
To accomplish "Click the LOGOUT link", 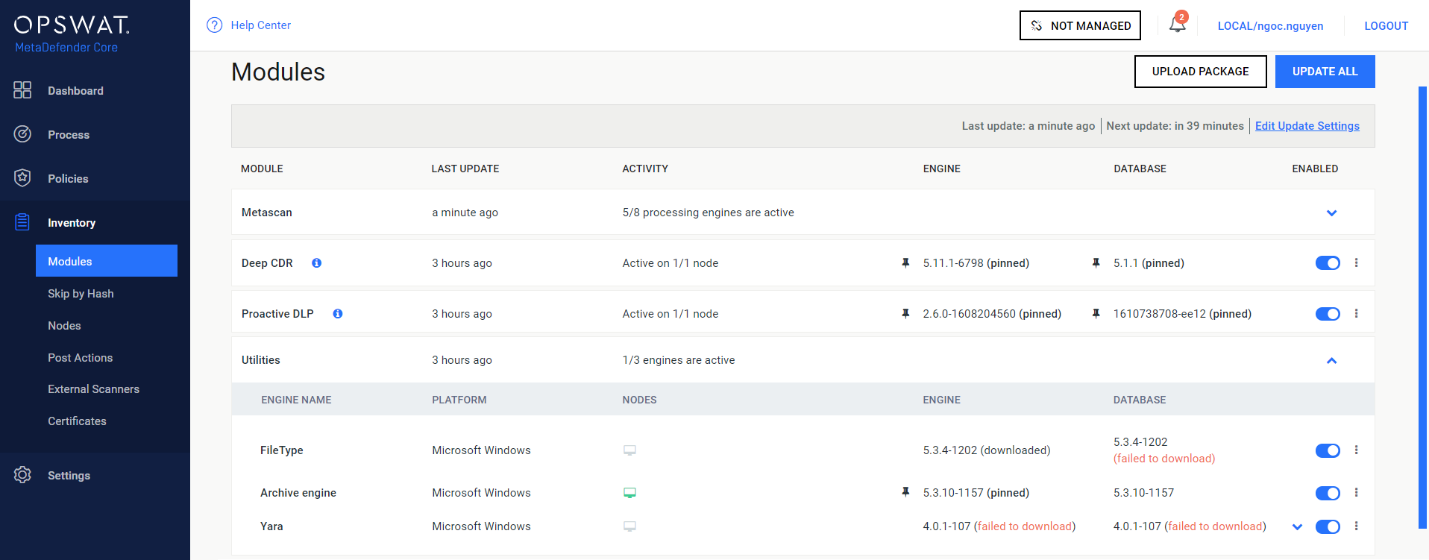I will [1386, 26].
